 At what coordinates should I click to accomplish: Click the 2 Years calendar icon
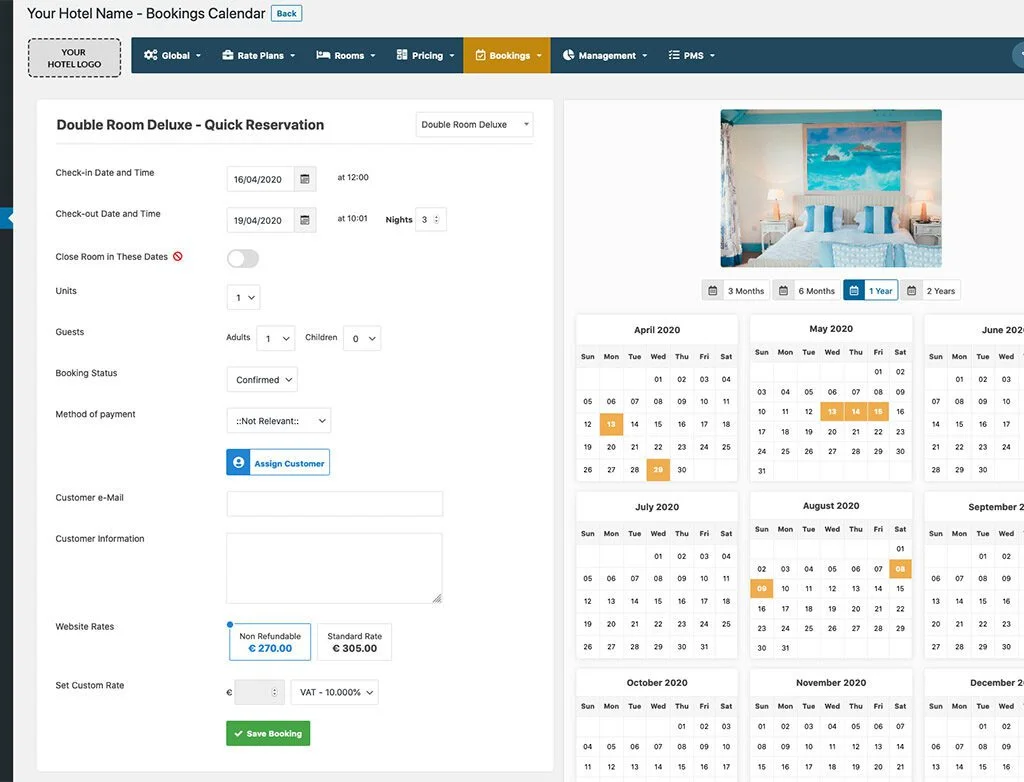911,291
